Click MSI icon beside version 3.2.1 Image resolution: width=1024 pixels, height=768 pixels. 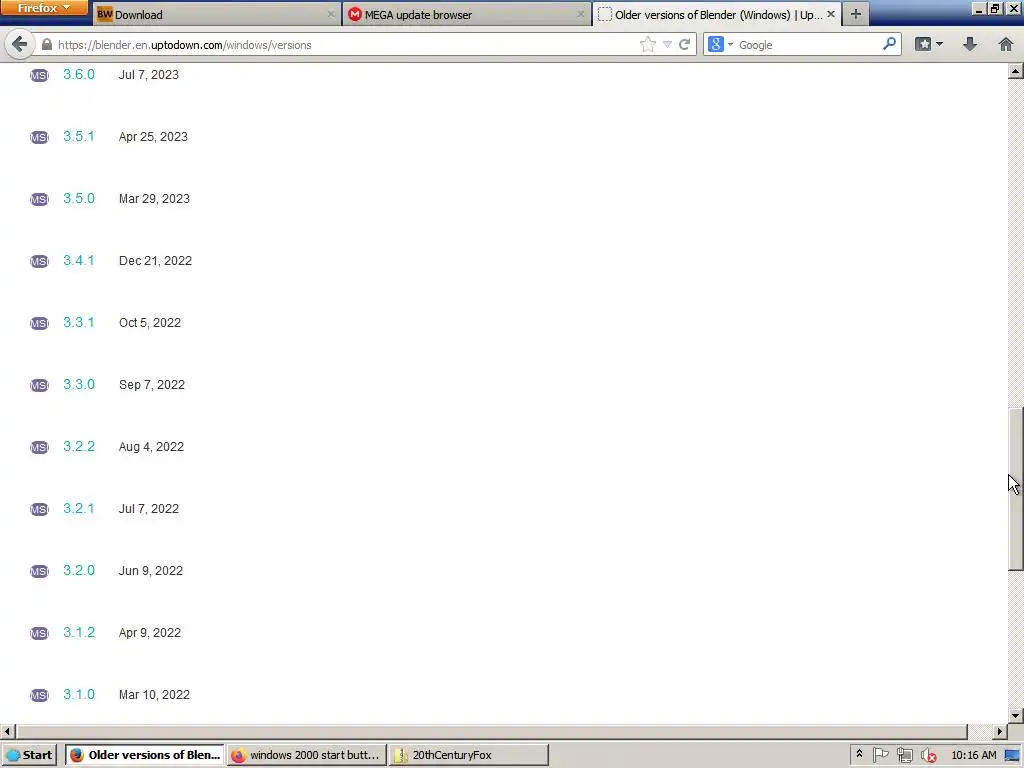pos(39,509)
